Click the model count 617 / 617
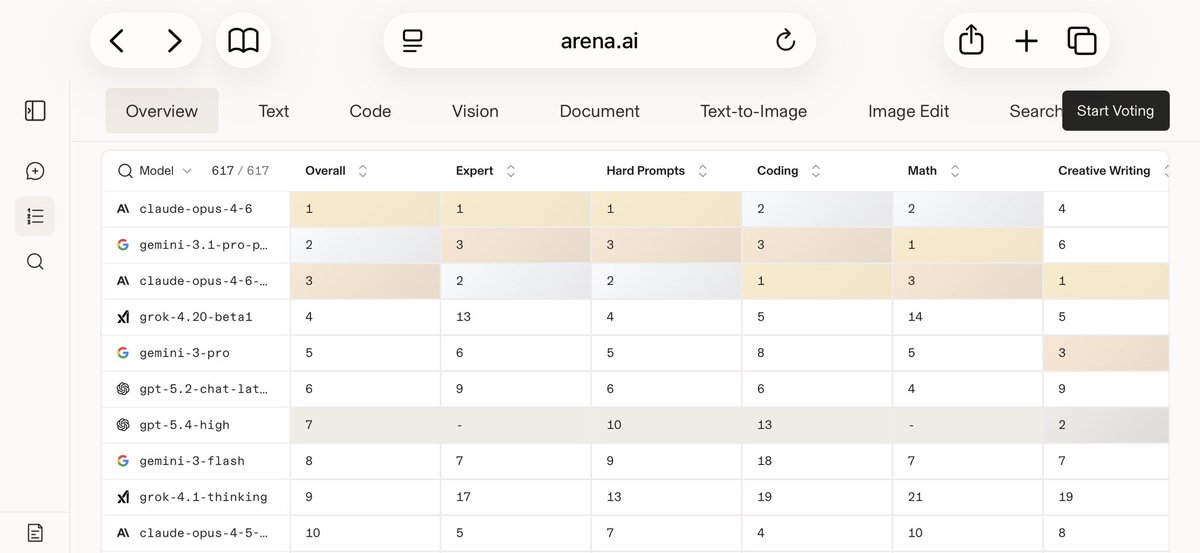The width and height of the screenshot is (1200, 553). point(240,171)
